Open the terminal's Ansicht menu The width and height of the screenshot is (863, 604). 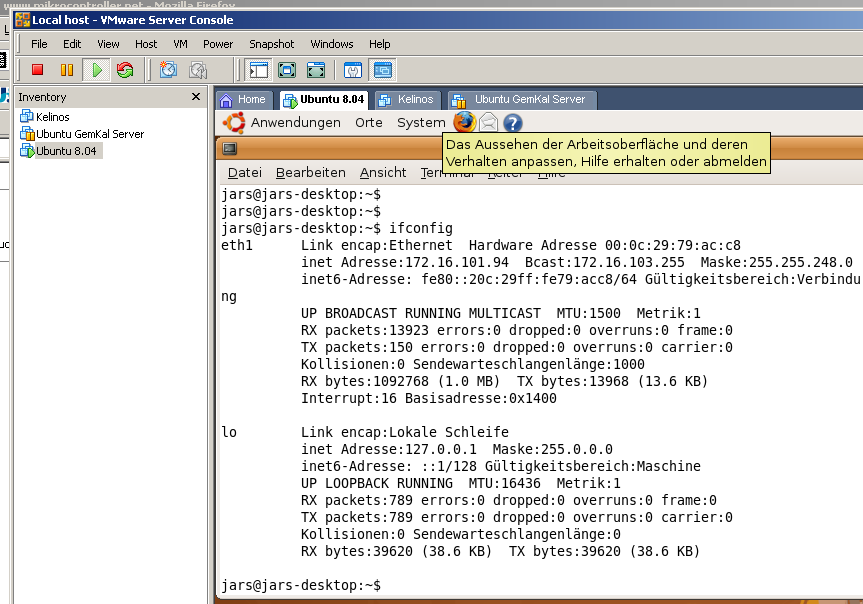(x=383, y=173)
